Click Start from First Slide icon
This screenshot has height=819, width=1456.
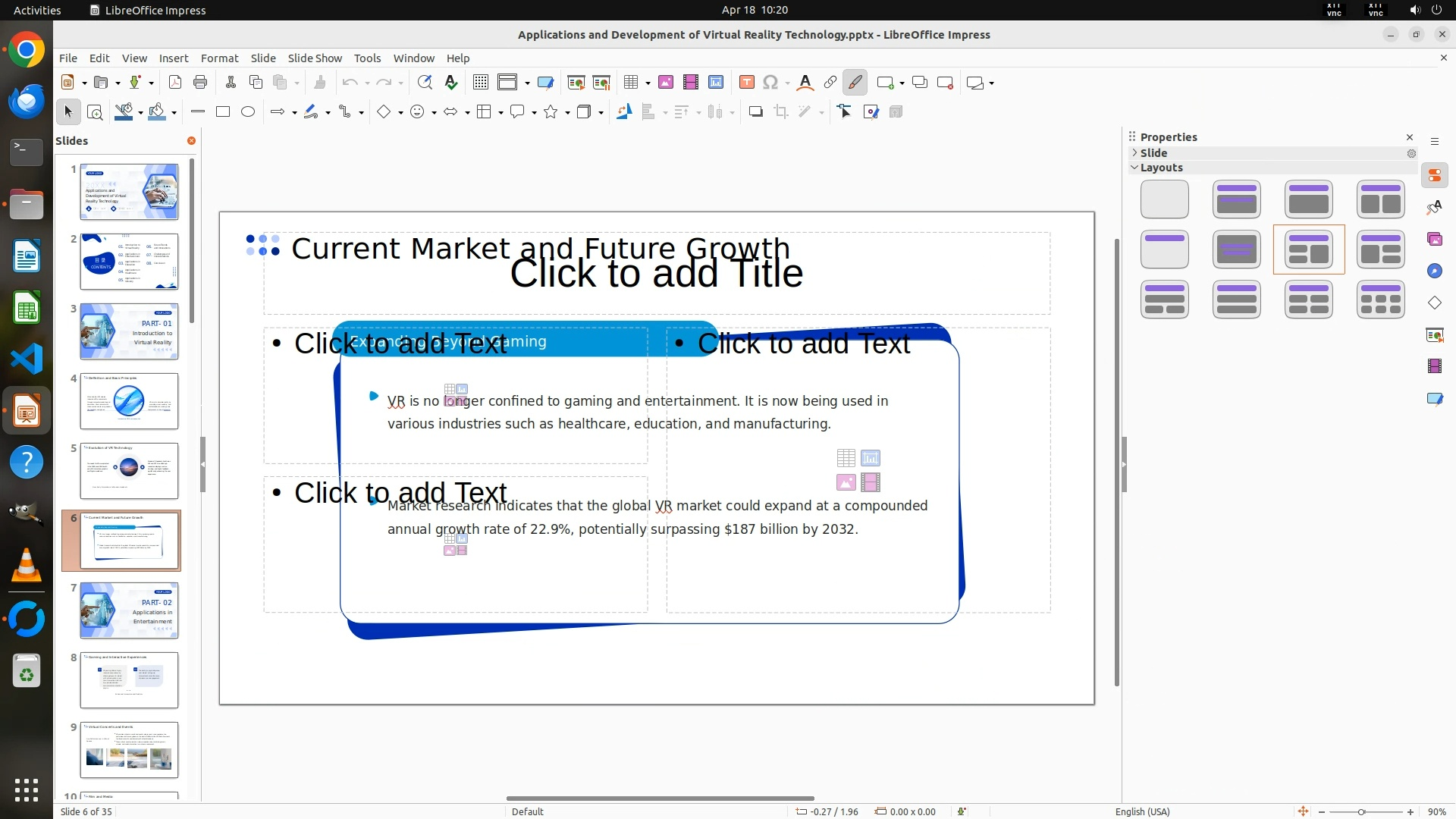click(x=576, y=83)
